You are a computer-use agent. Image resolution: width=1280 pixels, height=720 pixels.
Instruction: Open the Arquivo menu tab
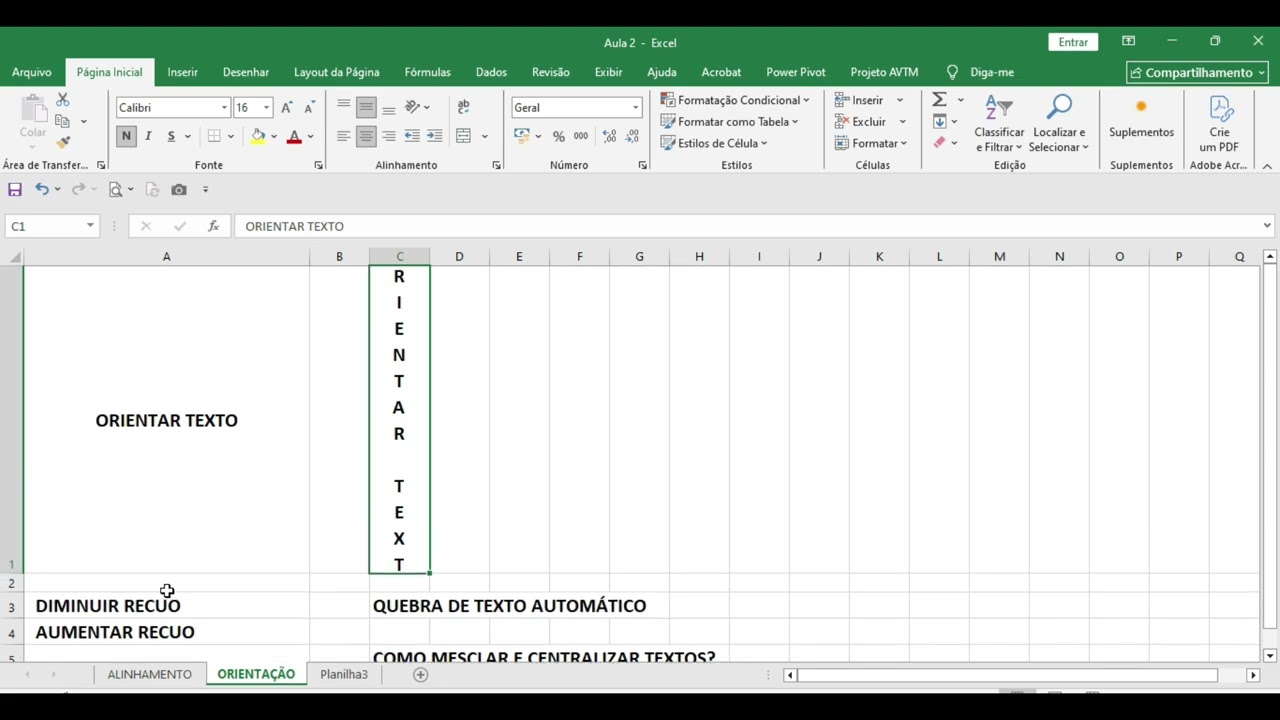pos(32,72)
